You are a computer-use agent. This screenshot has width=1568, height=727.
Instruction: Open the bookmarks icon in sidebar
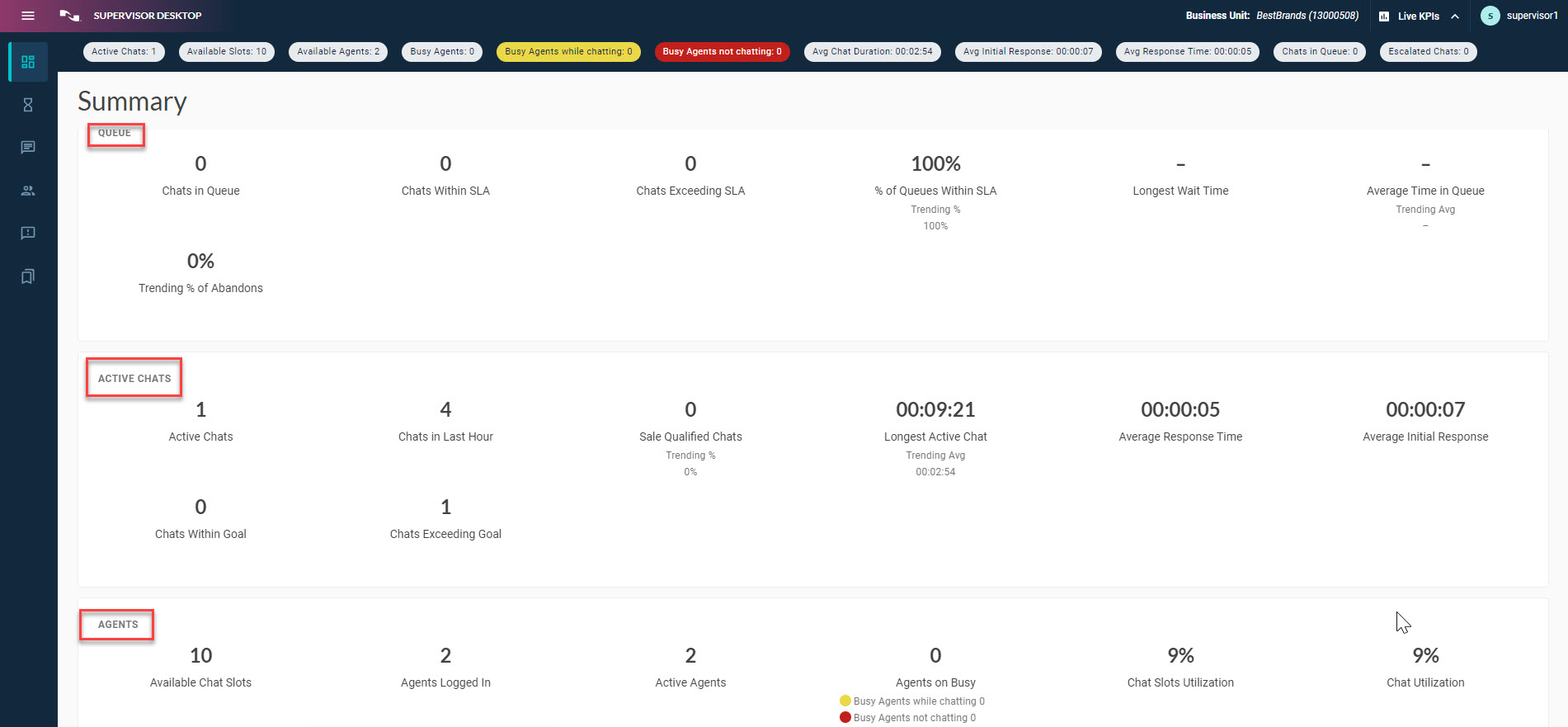28,276
